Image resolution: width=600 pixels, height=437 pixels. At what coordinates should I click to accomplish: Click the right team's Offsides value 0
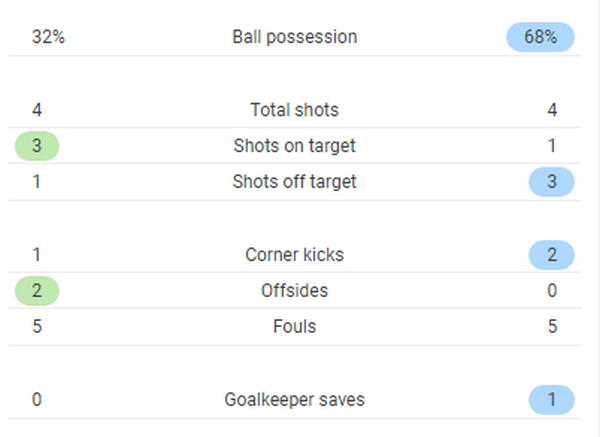click(552, 291)
